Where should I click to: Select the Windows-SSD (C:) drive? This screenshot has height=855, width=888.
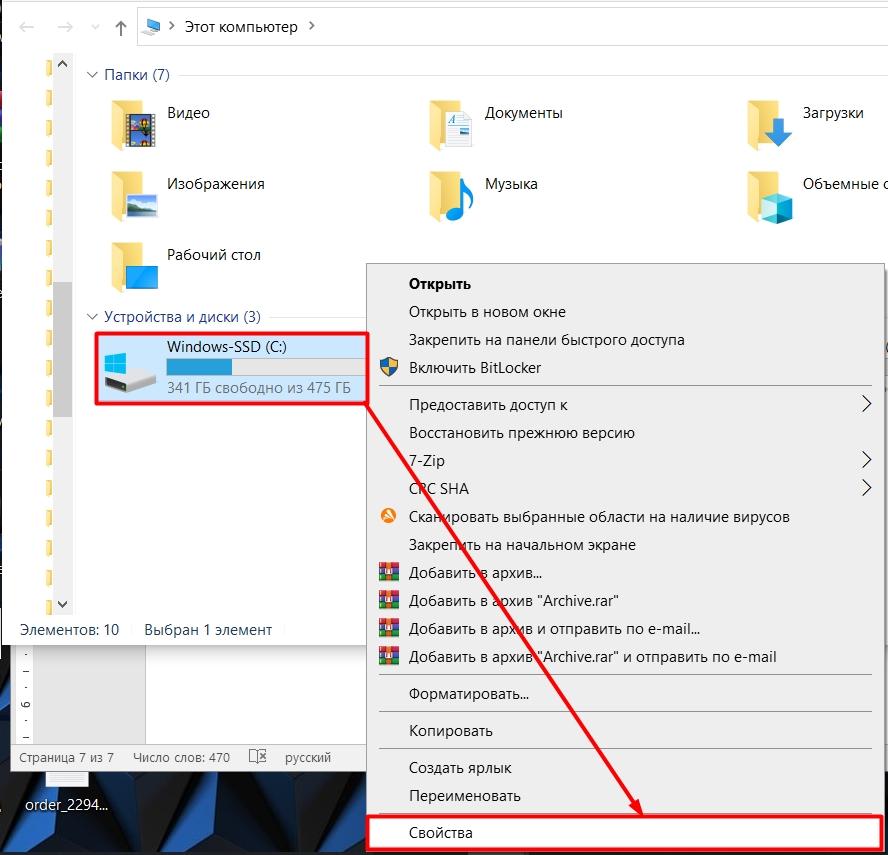tap(232, 369)
